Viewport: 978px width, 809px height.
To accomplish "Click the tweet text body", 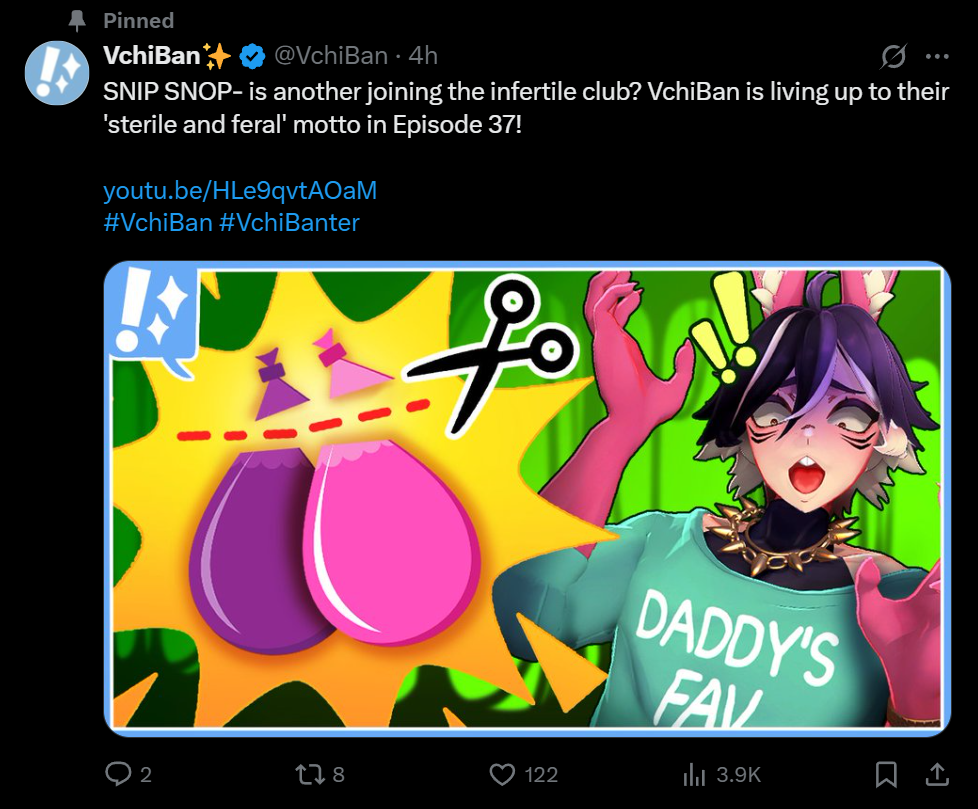I will (x=526, y=108).
